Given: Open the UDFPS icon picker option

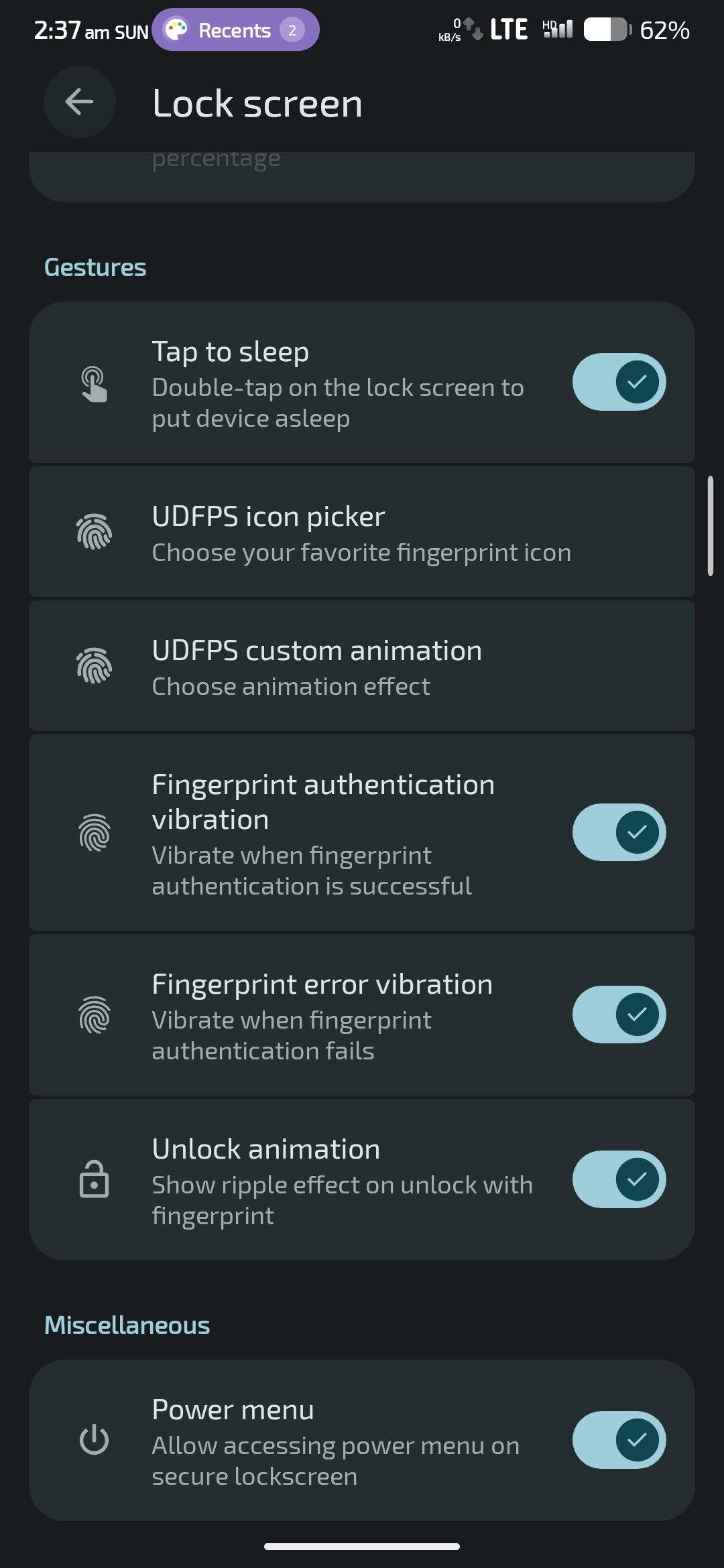Looking at the screenshot, I should point(361,533).
